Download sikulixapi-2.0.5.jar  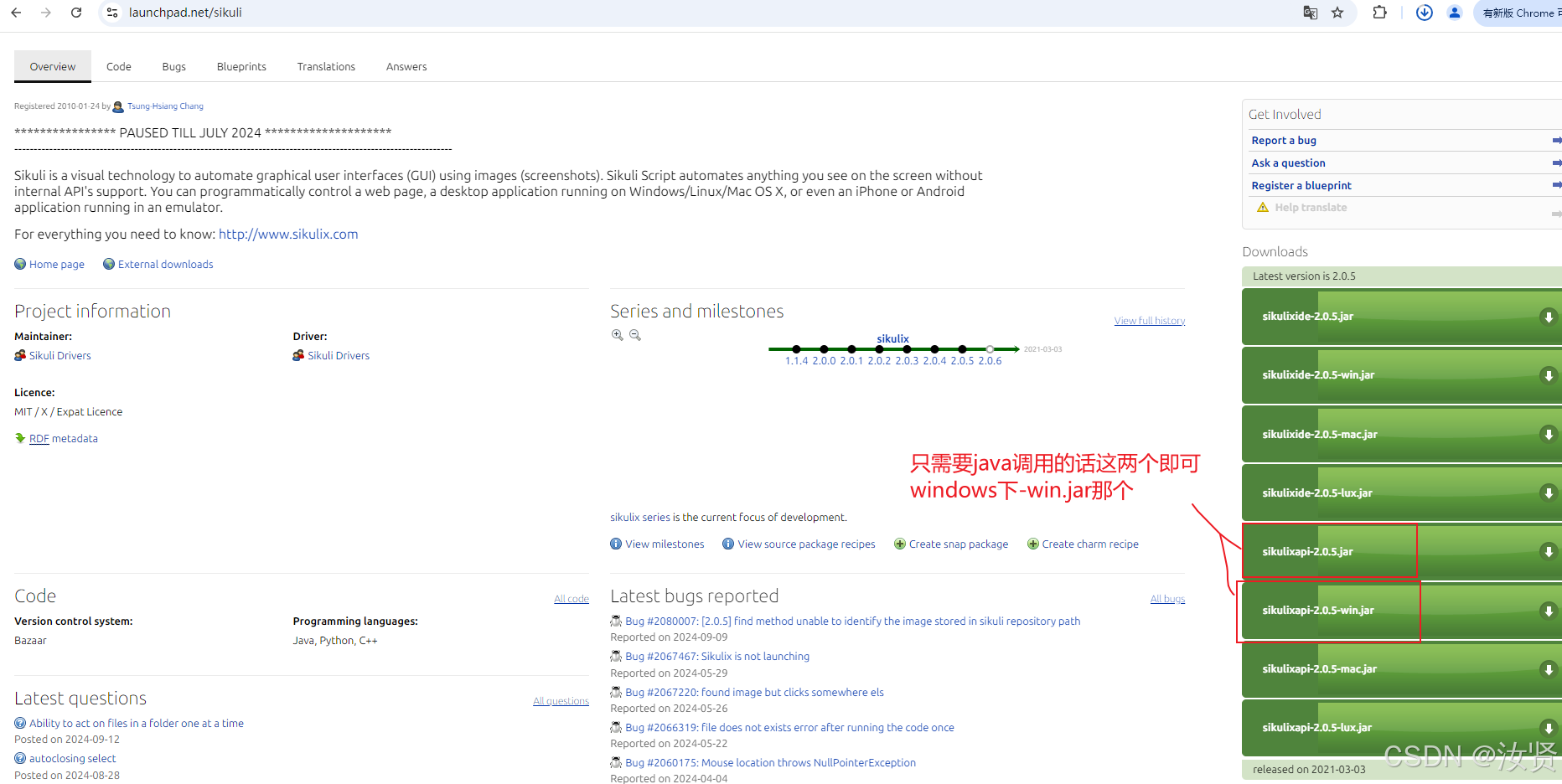point(1401,552)
